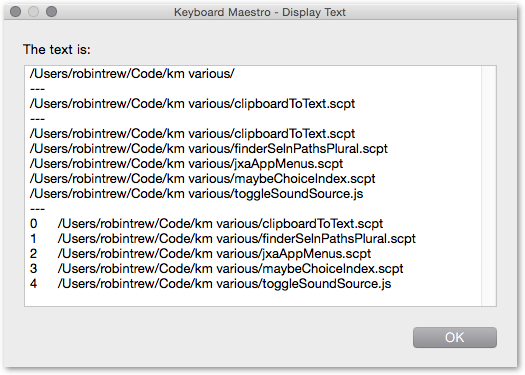
Task: Click the window close button
Action: click(x=15, y=12)
